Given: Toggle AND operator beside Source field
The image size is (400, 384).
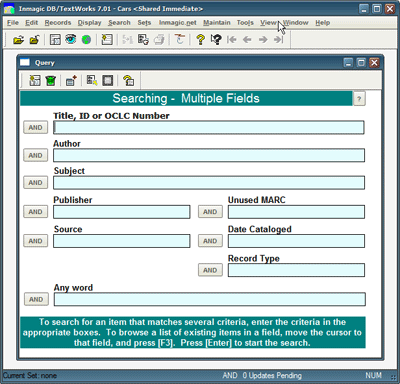Looking at the screenshot, I should (35, 241).
